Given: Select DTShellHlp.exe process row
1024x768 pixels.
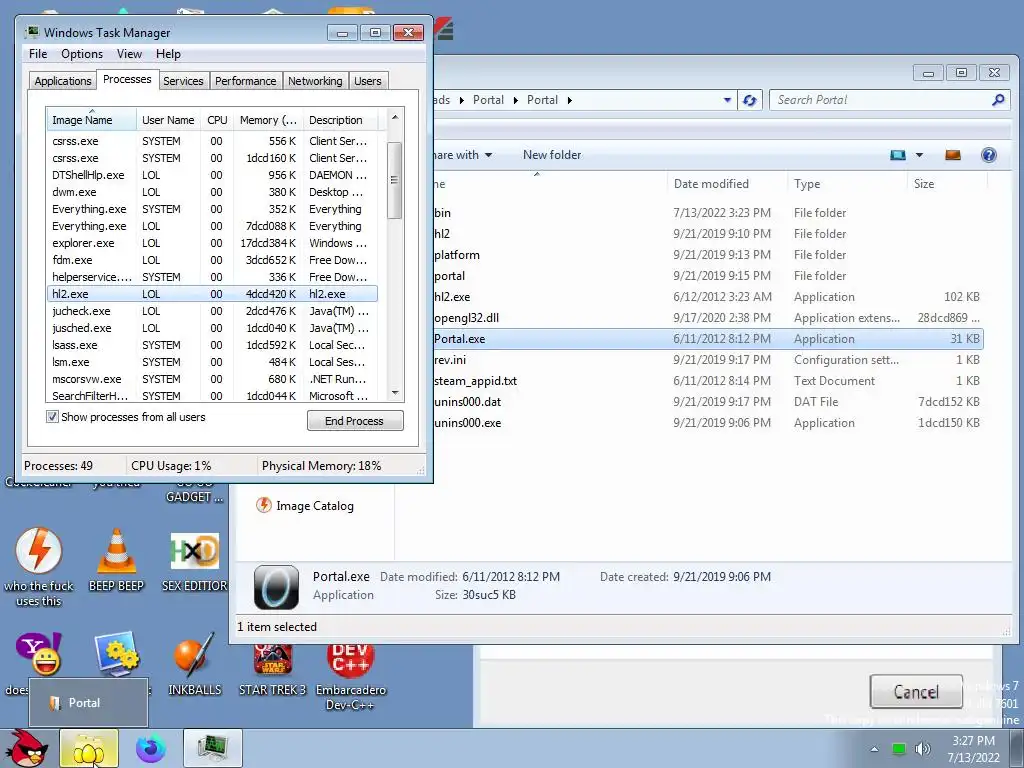Looking at the screenshot, I should point(212,175).
